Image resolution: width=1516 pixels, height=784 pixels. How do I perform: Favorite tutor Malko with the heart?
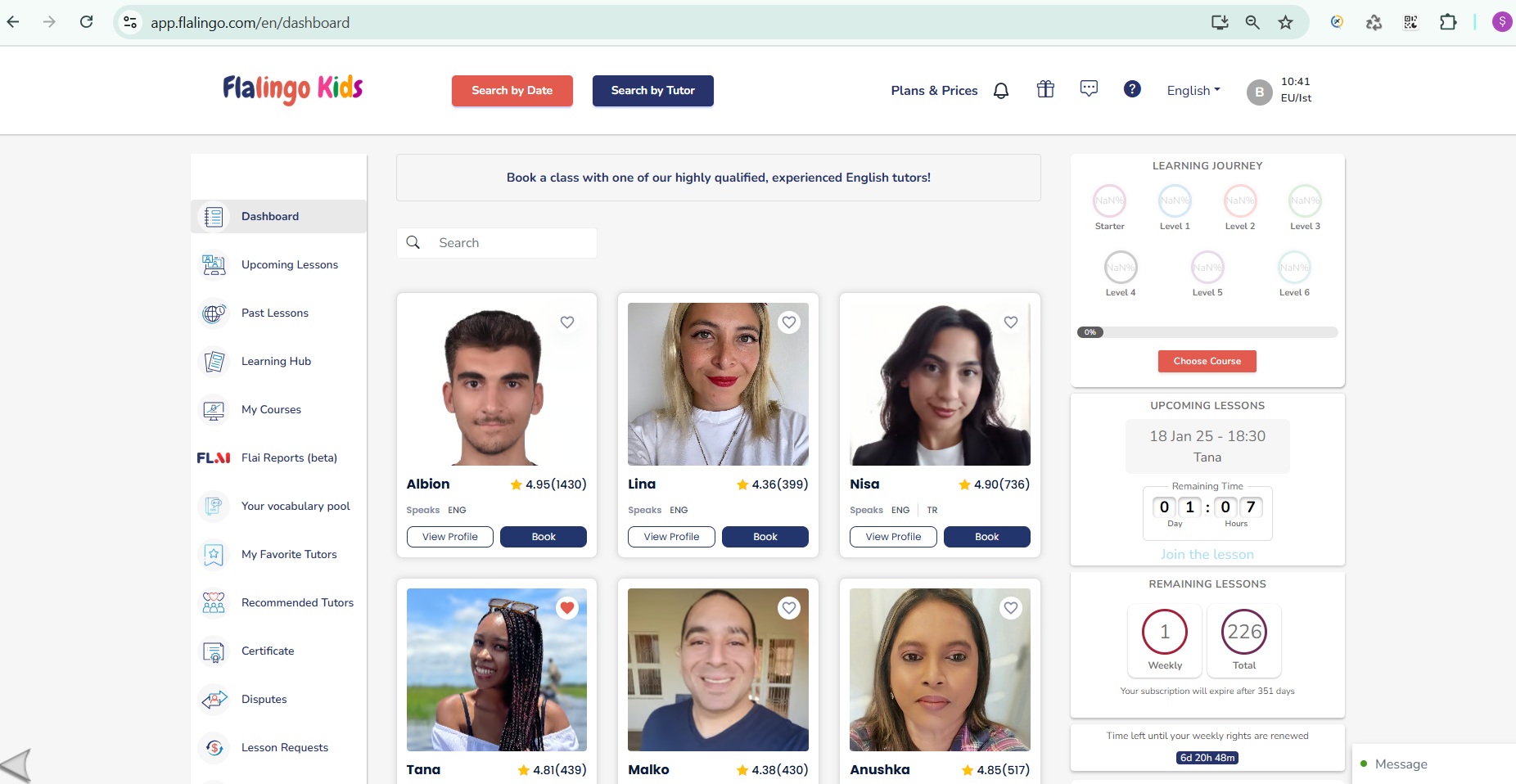tap(789, 608)
